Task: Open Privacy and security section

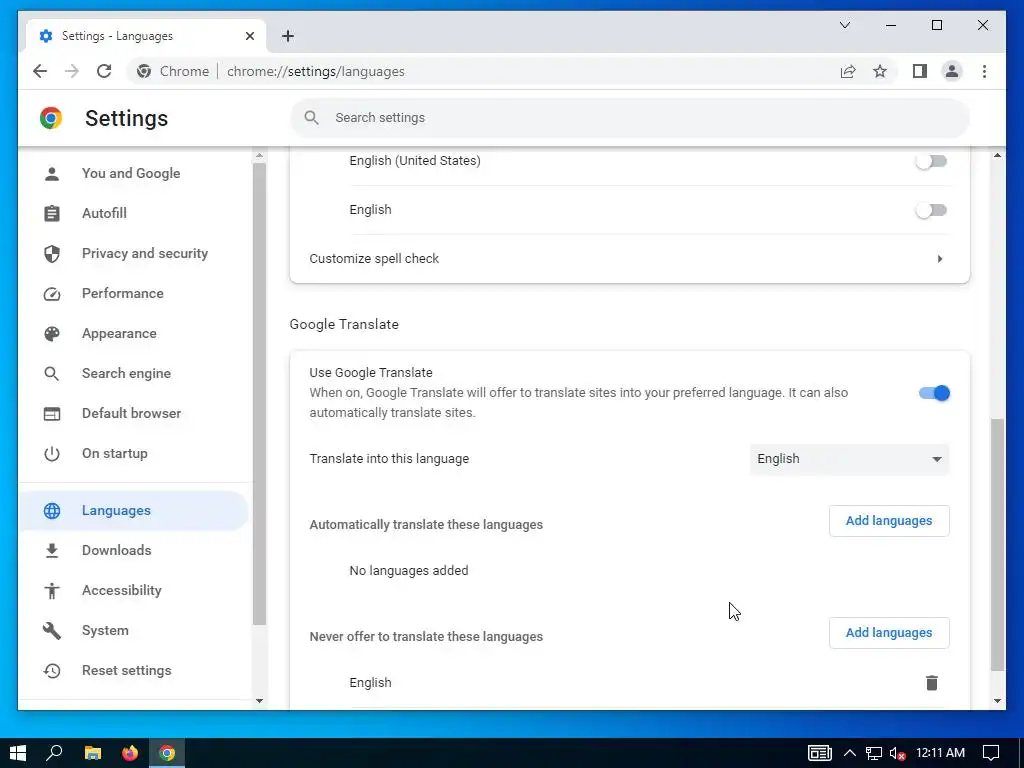Action: [145, 253]
